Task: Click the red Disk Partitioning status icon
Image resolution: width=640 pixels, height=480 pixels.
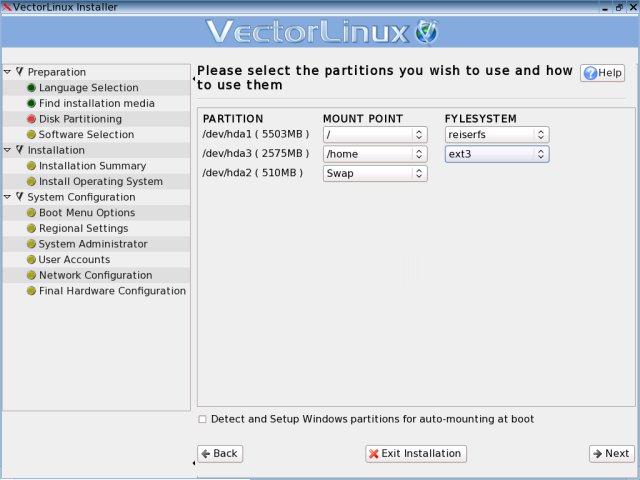Action: click(x=31, y=119)
